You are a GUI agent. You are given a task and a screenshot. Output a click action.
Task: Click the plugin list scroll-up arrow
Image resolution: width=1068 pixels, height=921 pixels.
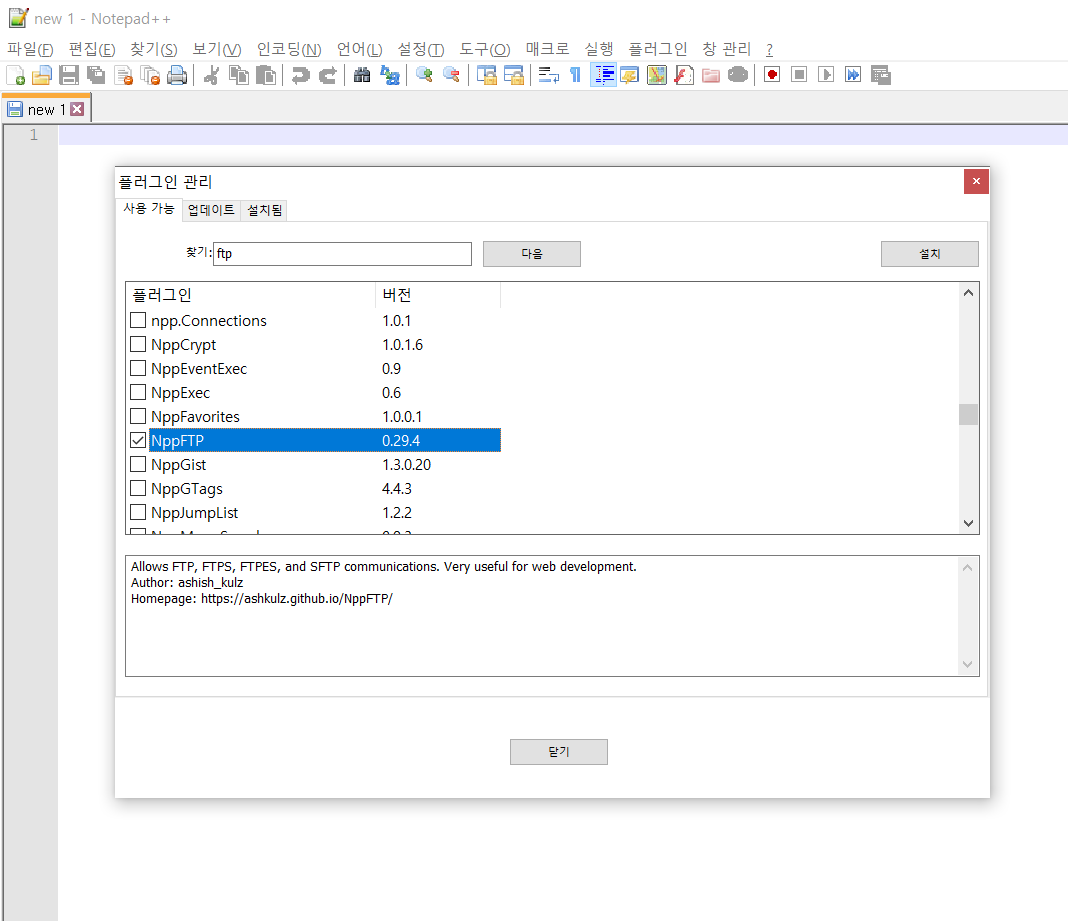pyautogui.click(x=968, y=293)
